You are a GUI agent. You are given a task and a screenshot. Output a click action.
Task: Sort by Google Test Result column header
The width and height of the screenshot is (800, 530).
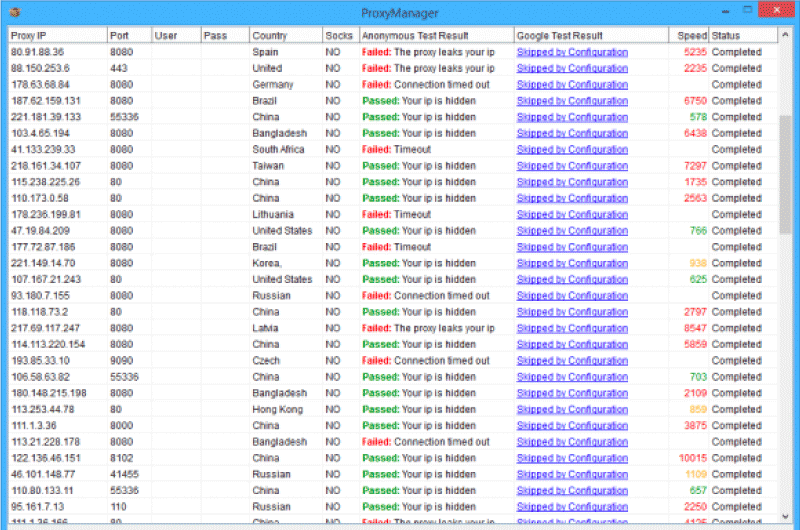591,35
